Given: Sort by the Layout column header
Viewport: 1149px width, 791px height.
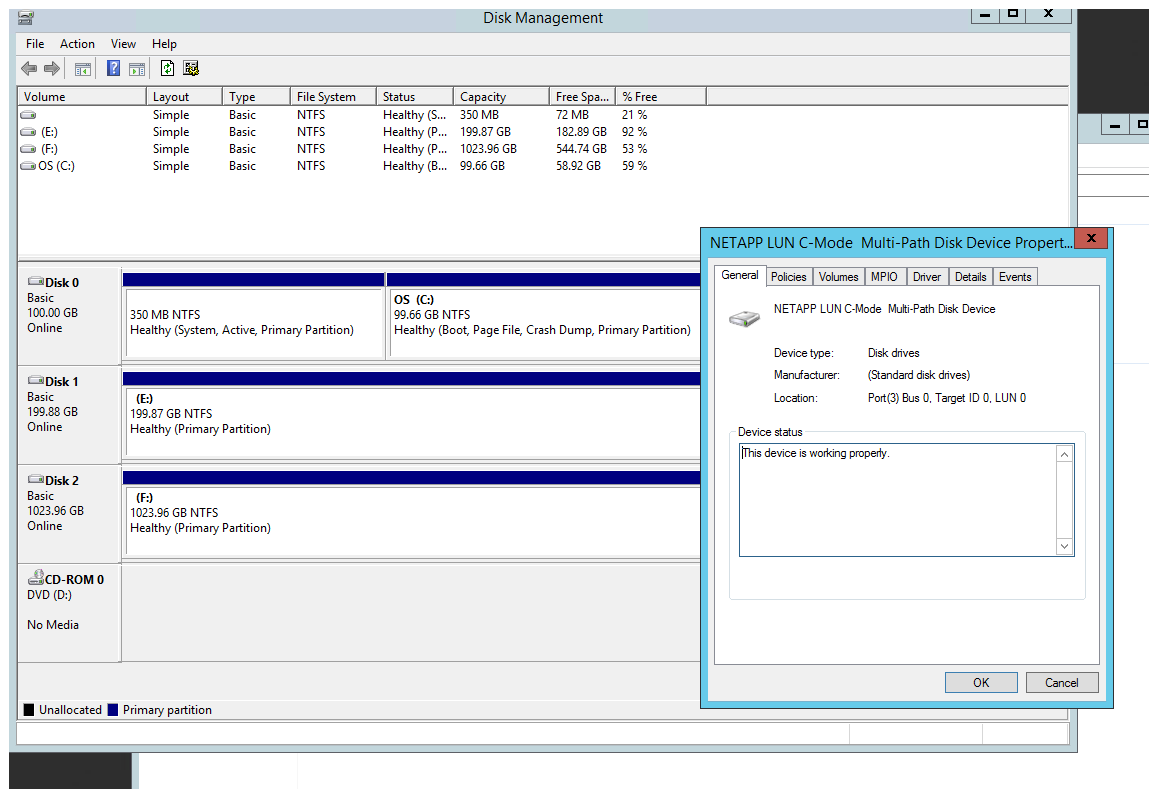Looking at the screenshot, I should [184, 97].
